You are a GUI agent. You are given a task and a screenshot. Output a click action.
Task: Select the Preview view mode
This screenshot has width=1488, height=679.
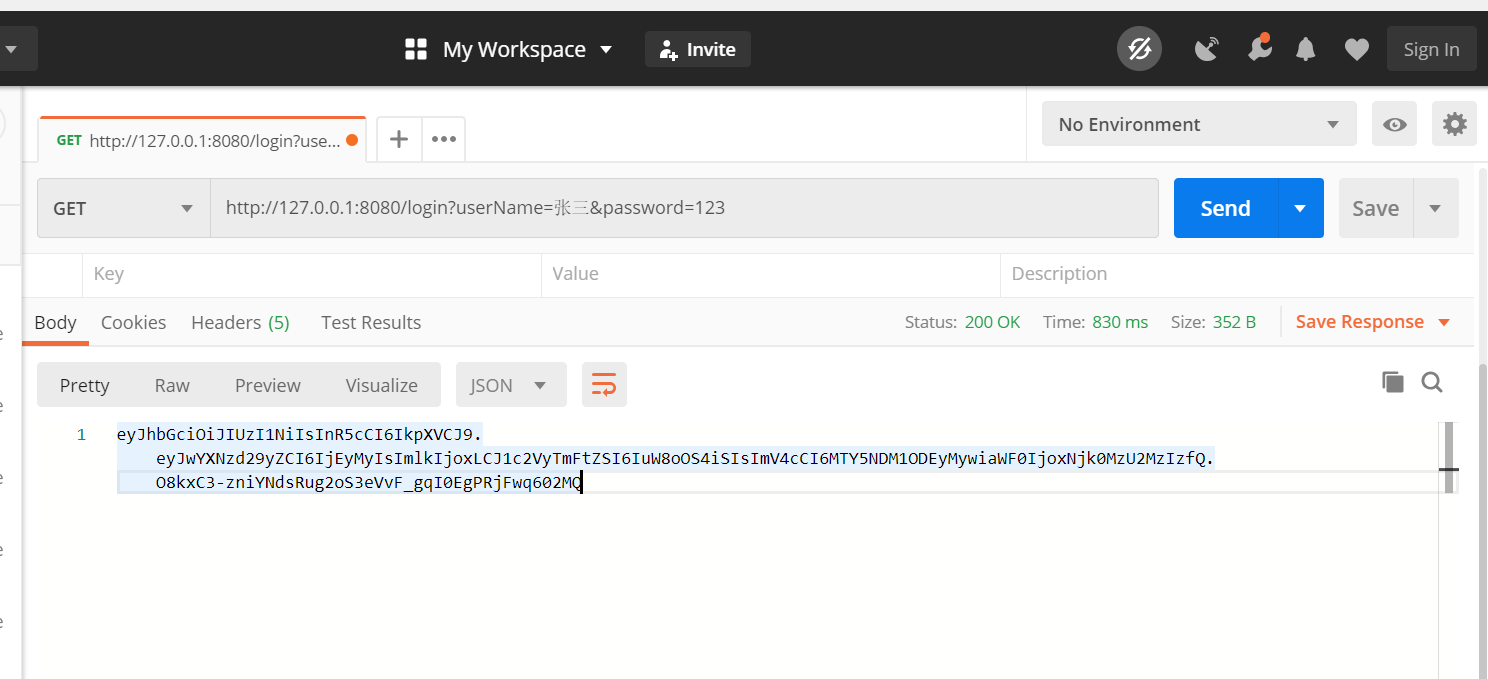[x=267, y=385]
